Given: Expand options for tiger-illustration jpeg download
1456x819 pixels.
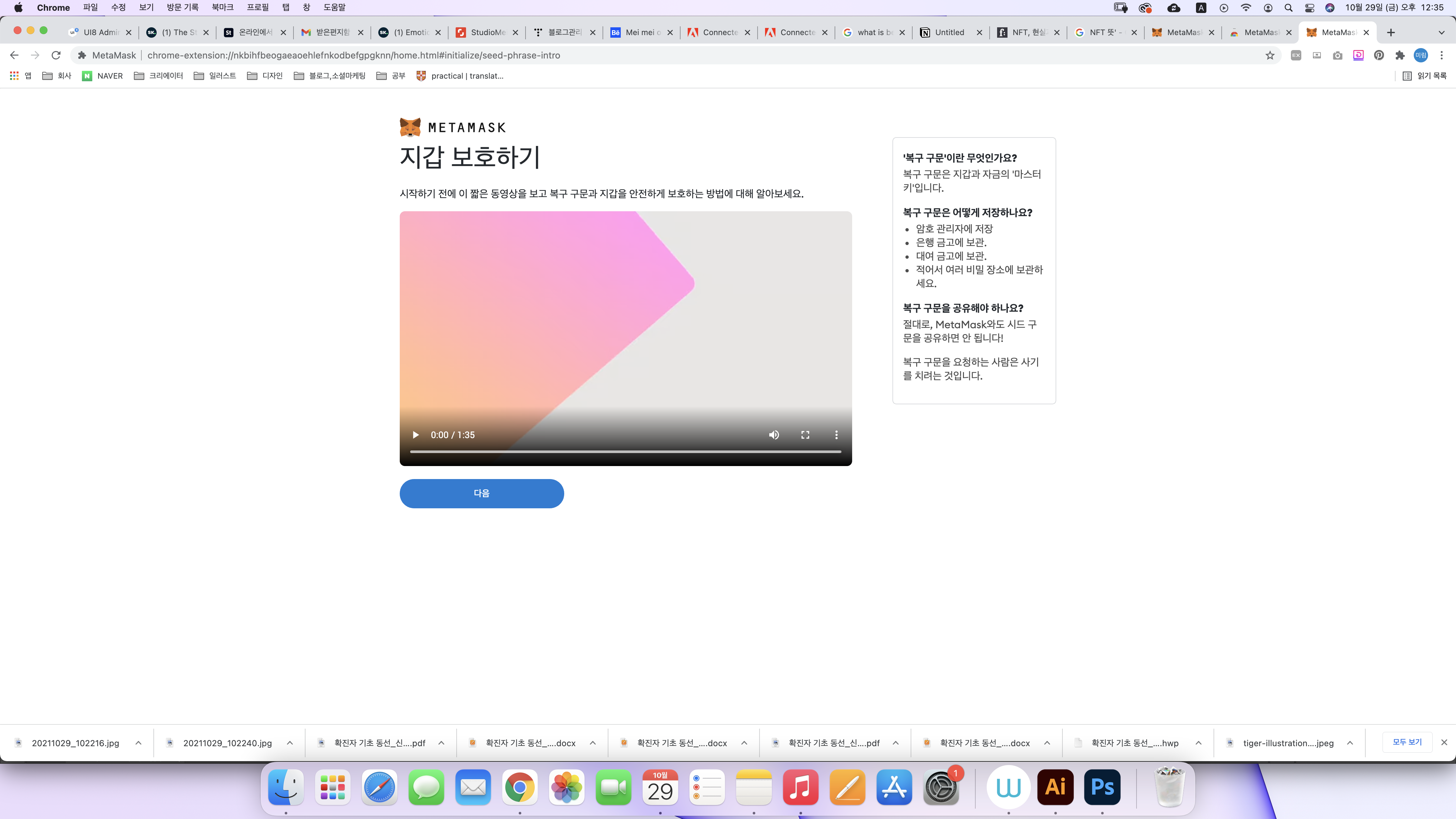Looking at the screenshot, I should [1350, 743].
